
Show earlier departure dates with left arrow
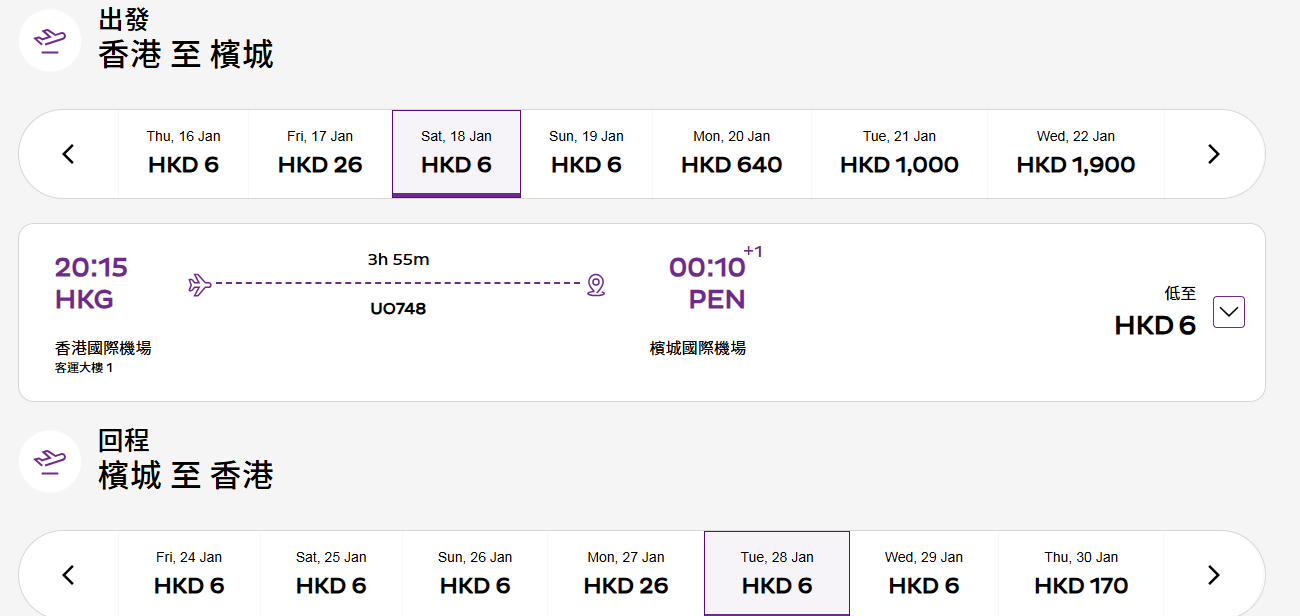tap(68, 154)
